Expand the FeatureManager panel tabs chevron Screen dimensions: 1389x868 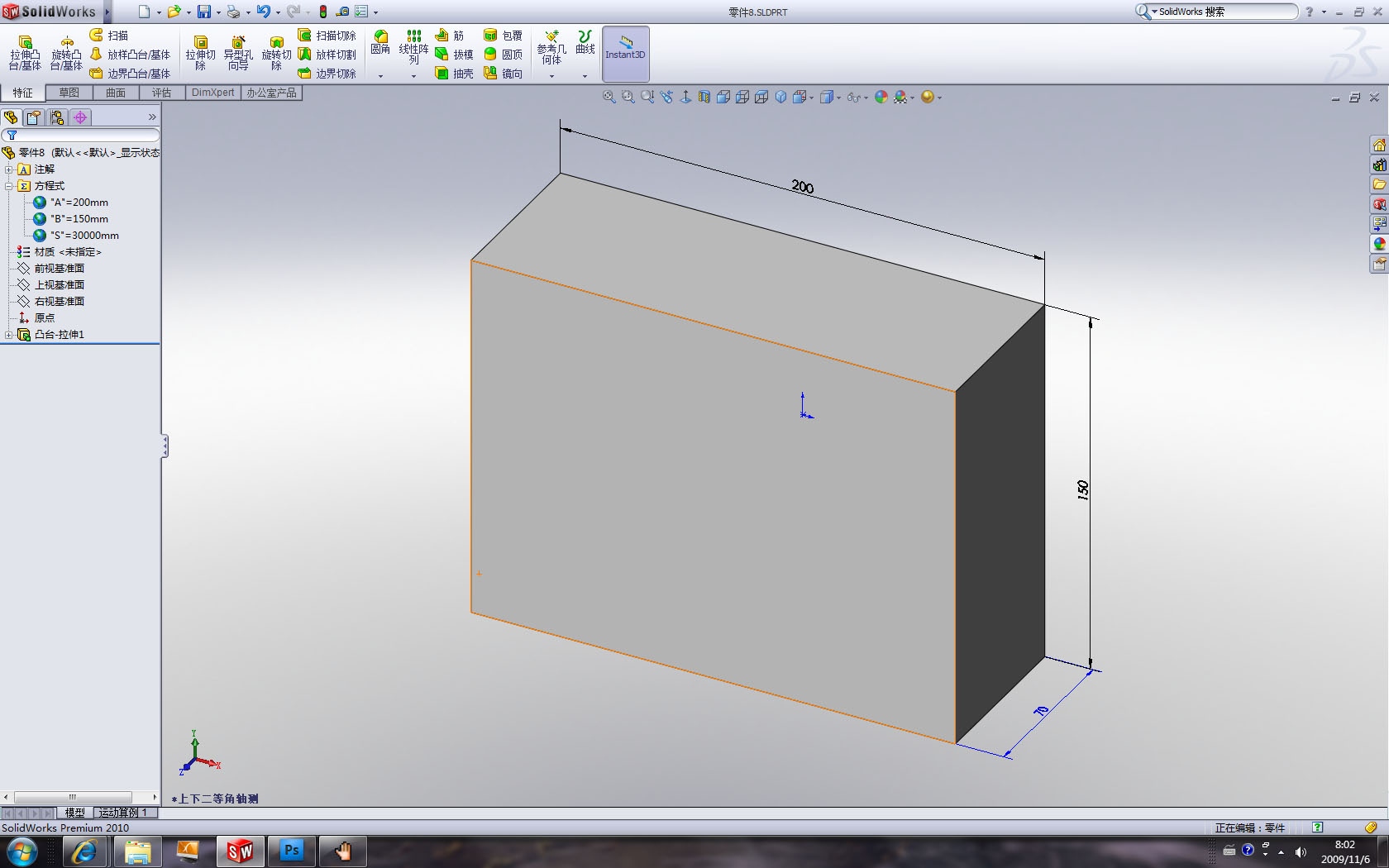(x=152, y=117)
